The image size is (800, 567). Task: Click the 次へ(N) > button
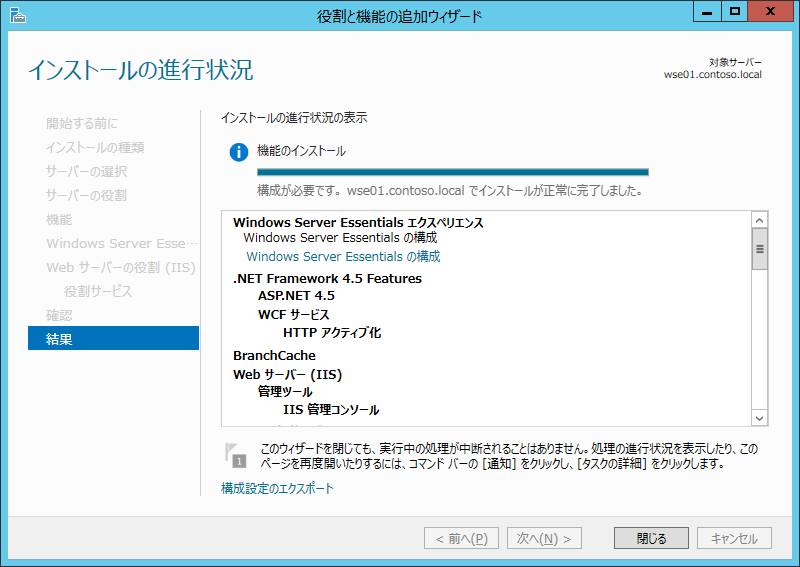(544, 538)
